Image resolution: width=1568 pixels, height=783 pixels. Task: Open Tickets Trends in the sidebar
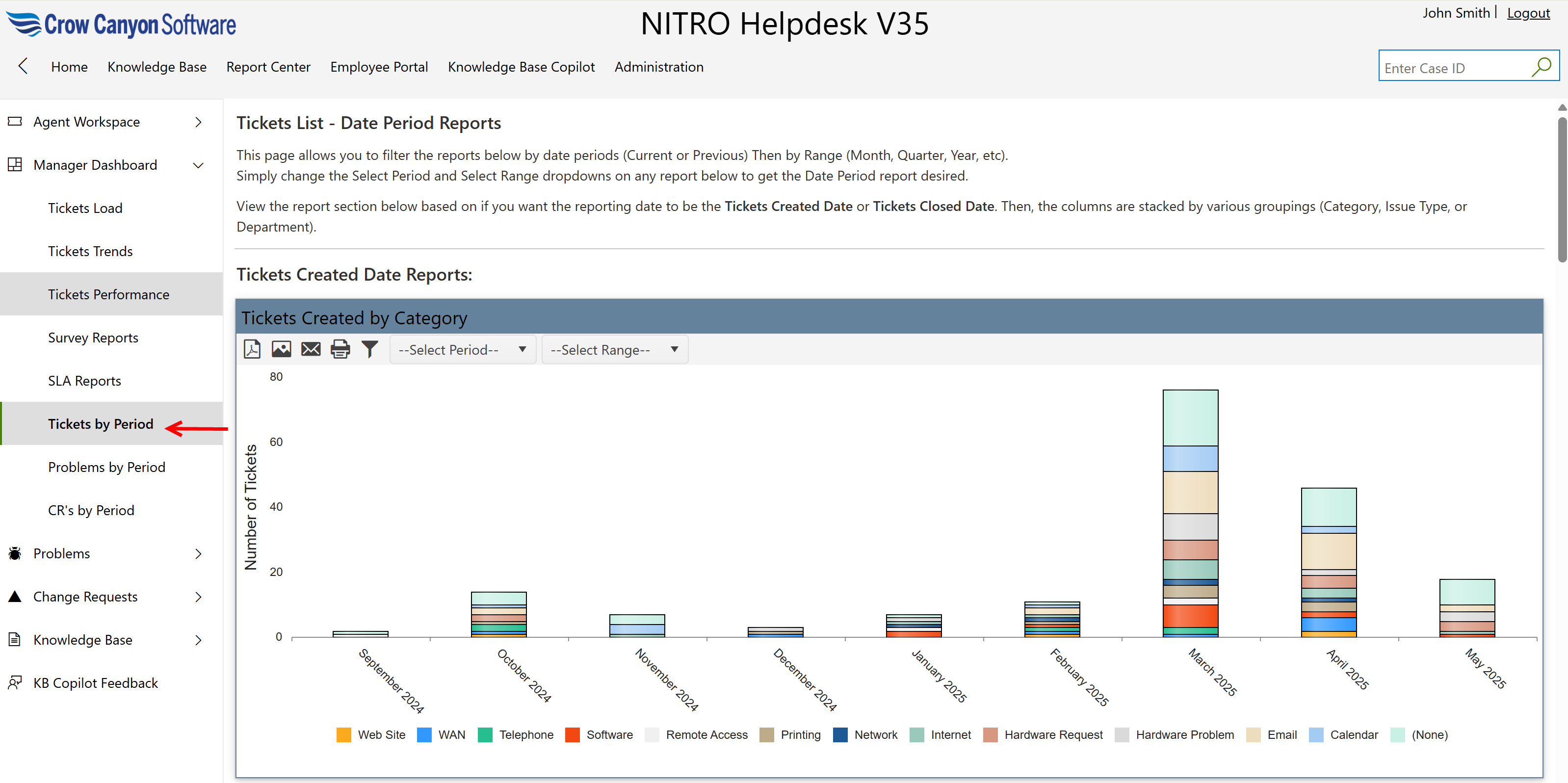[90, 251]
